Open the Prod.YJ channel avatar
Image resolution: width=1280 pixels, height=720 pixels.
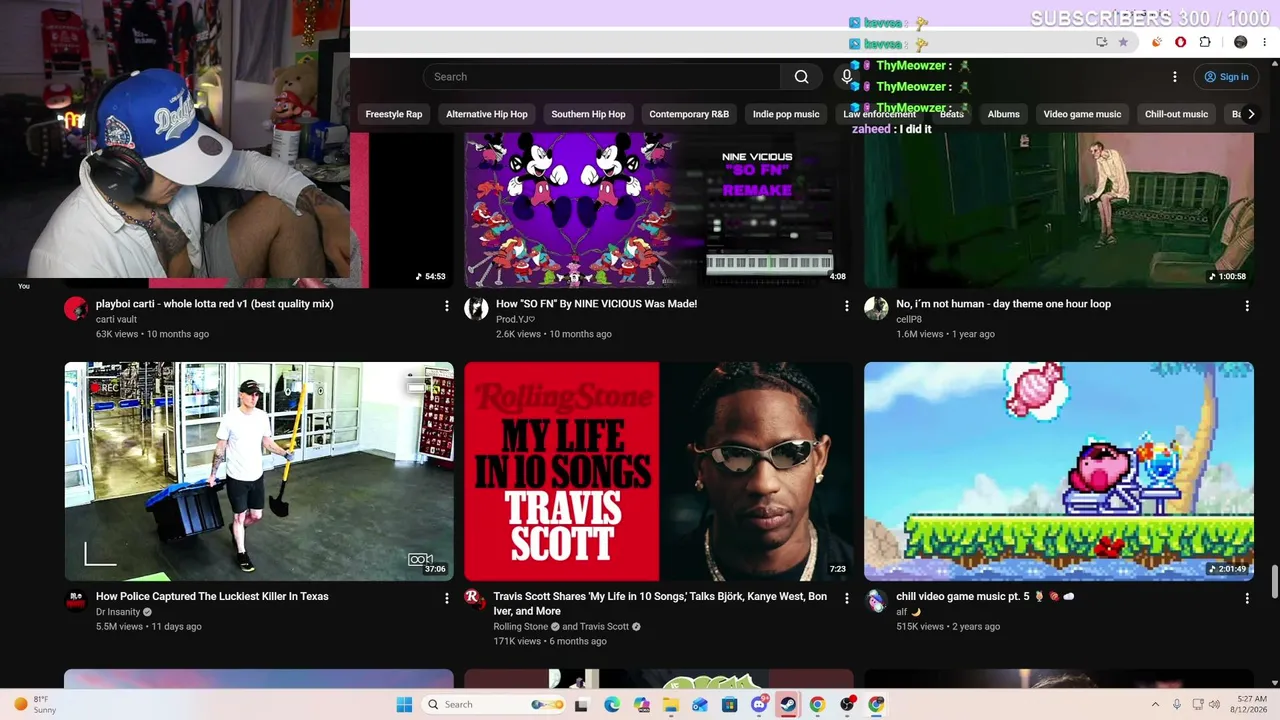pyautogui.click(x=476, y=308)
